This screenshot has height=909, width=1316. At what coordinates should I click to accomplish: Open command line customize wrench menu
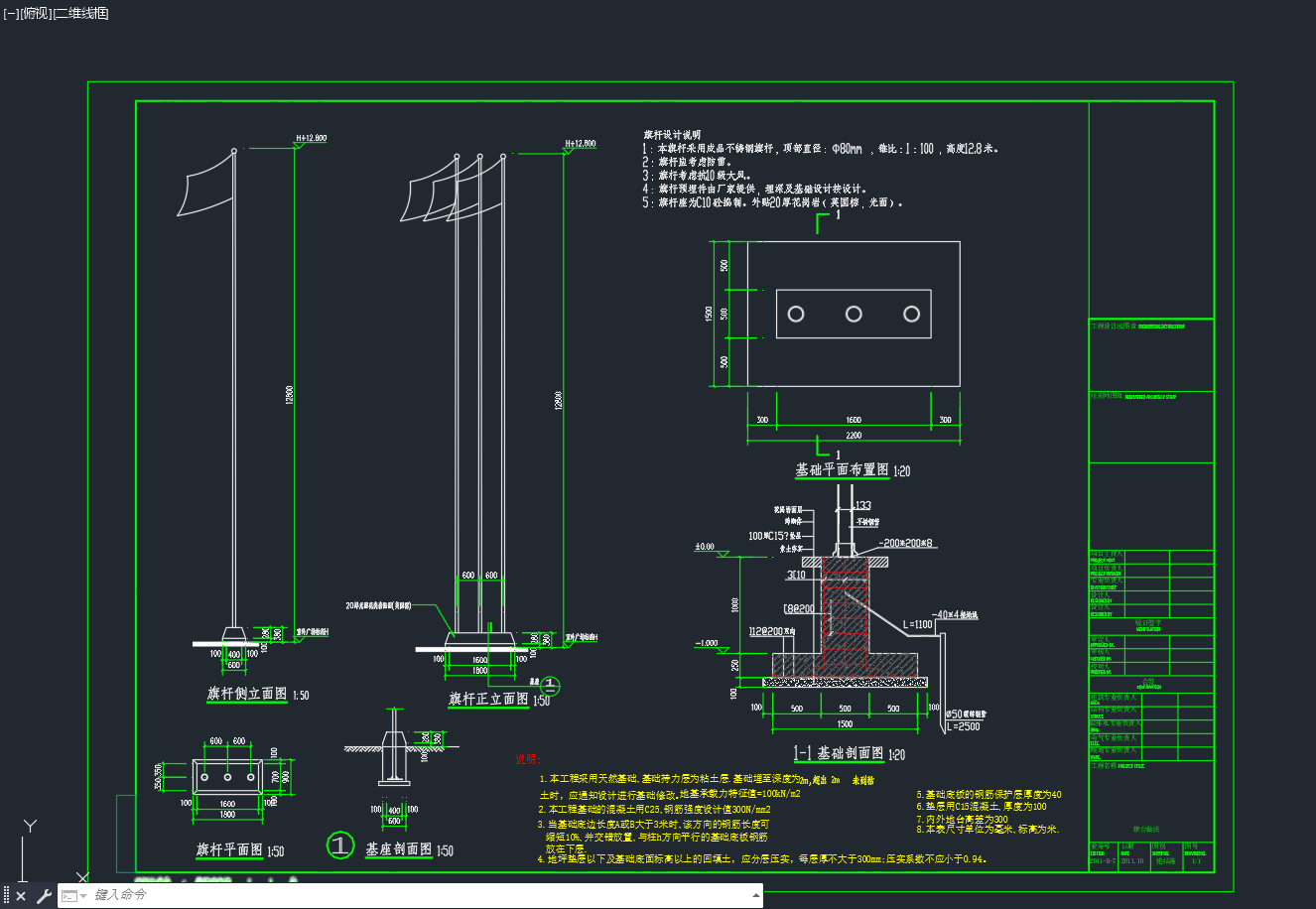tap(44, 896)
